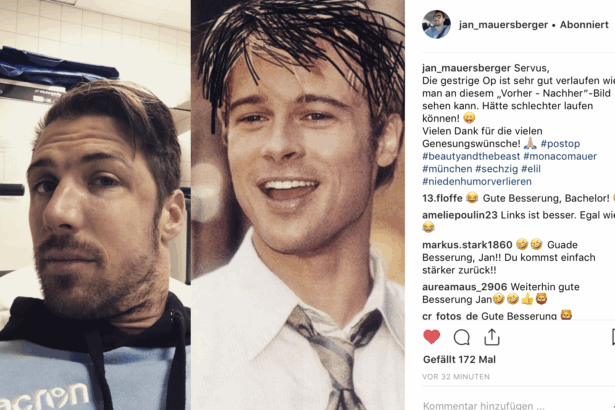Open the #beautyandthebeast hashtag
The width and height of the screenshot is (615, 410).
pyautogui.click(x=471, y=156)
